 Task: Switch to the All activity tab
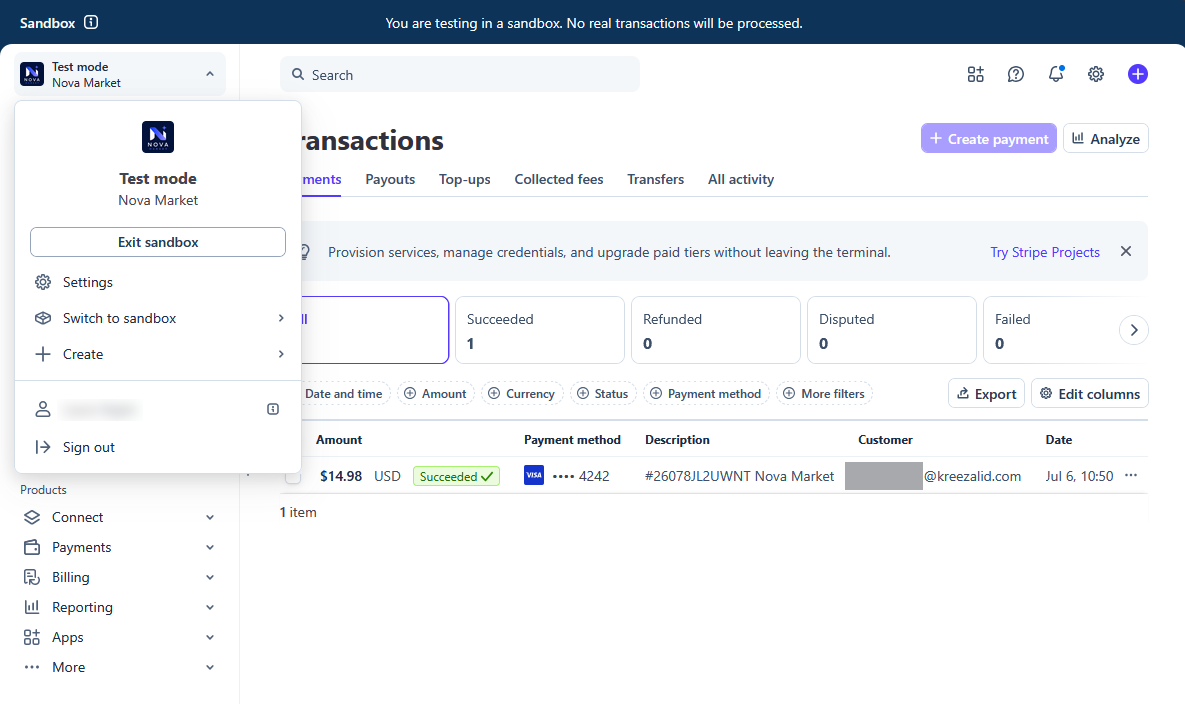[741, 179]
